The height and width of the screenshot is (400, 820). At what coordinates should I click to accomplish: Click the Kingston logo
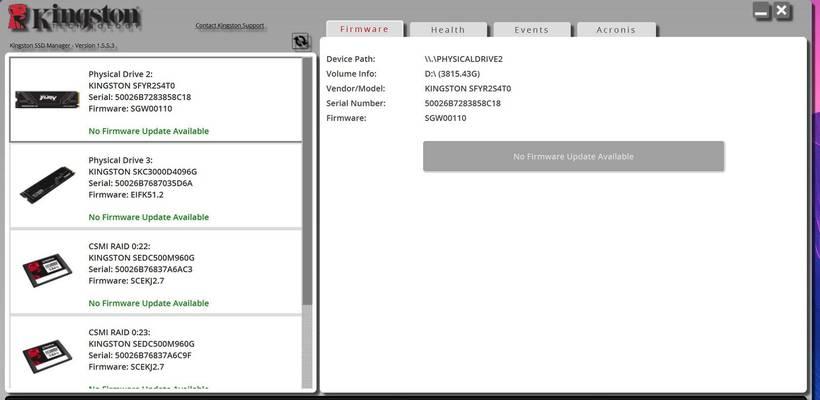75,19
